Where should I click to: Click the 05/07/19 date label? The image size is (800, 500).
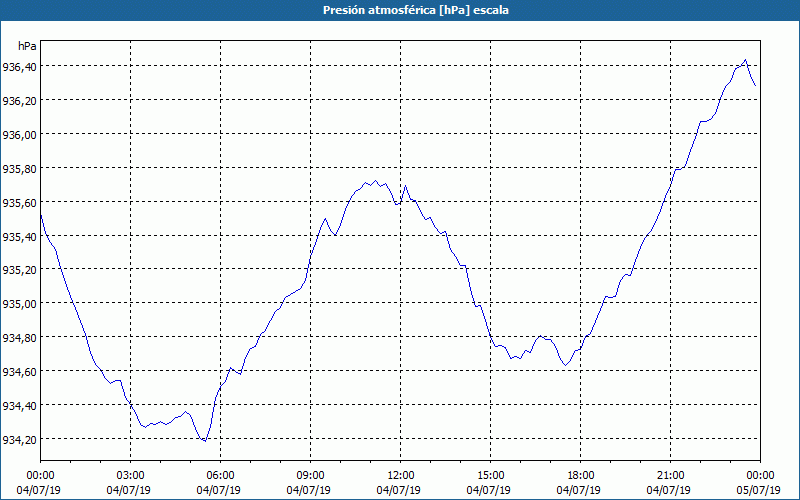pos(759,490)
